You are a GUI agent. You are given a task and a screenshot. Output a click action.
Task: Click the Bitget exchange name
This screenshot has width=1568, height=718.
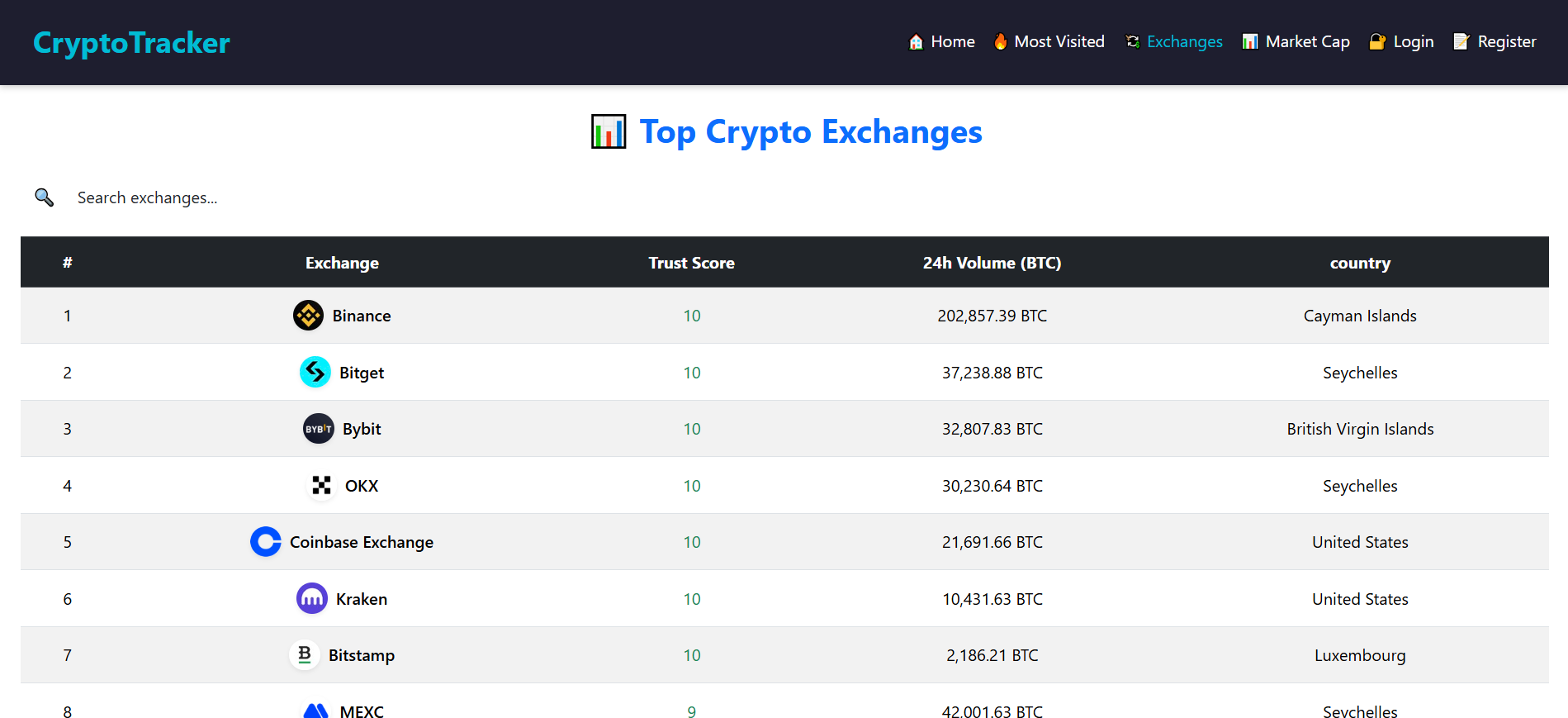tap(362, 373)
